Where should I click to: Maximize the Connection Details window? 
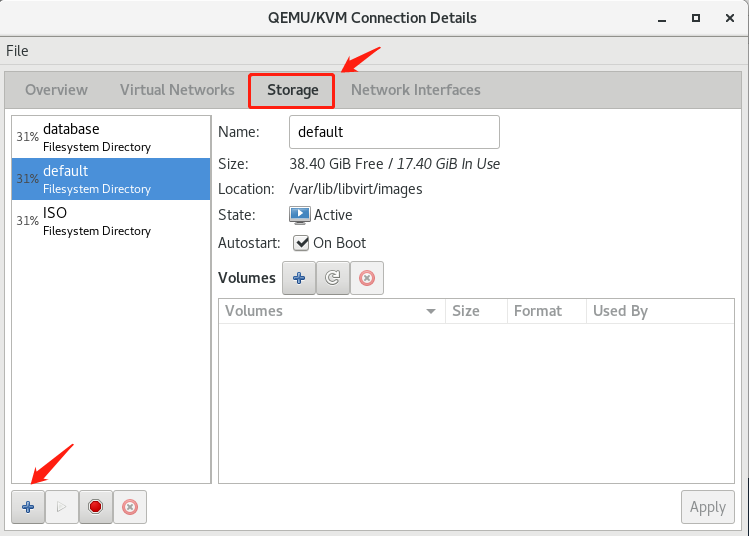pos(696,18)
